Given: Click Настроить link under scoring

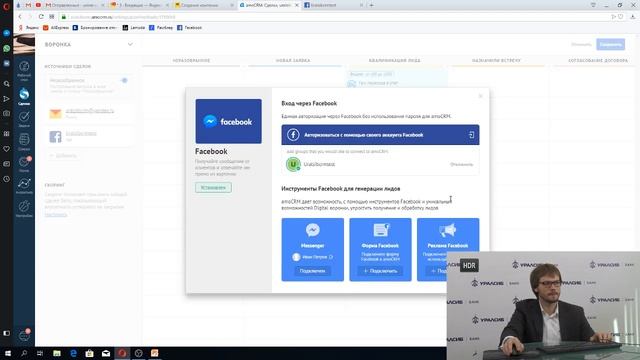Looking at the screenshot, I should [x=56, y=214].
